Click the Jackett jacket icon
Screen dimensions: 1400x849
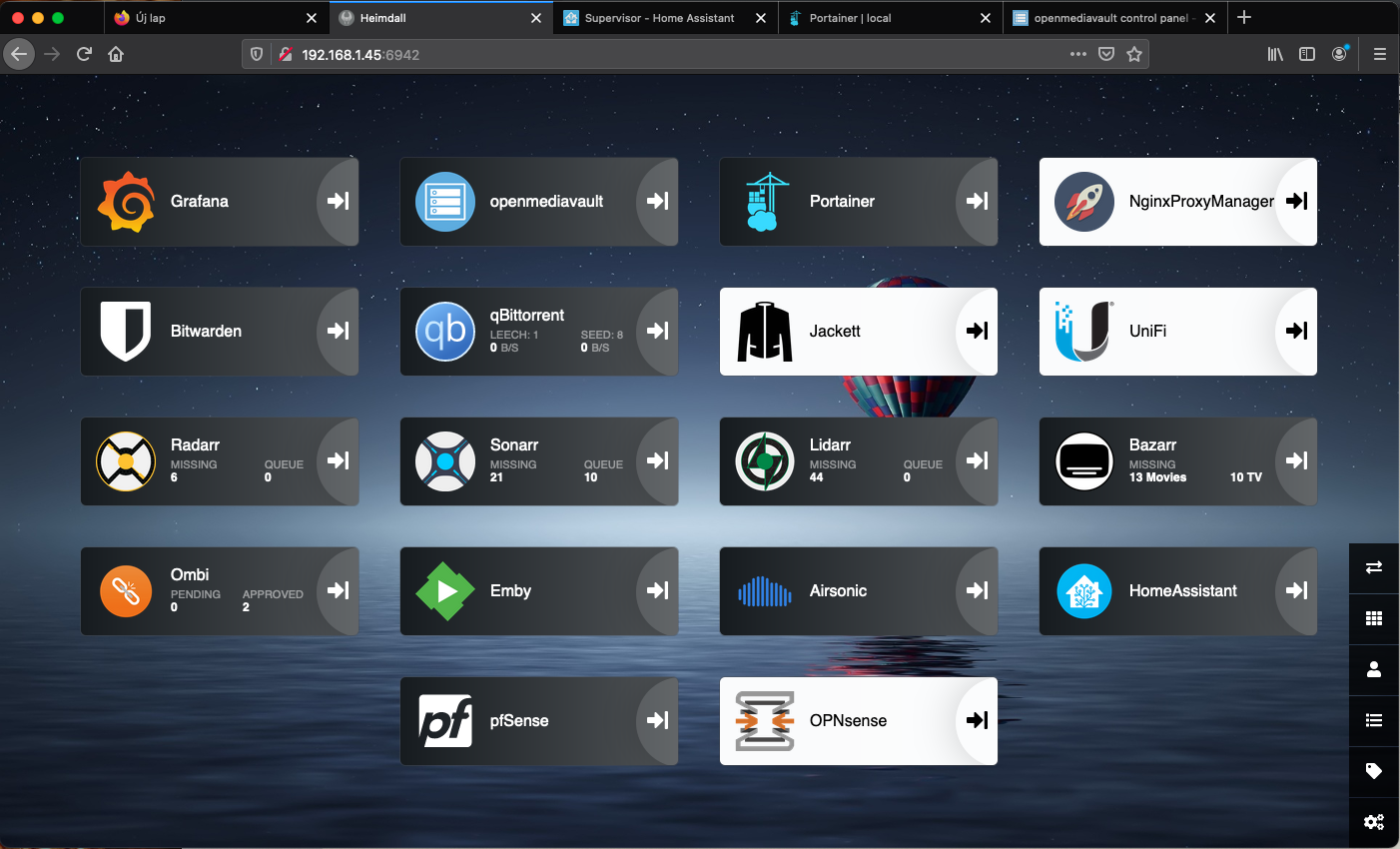click(x=765, y=332)
